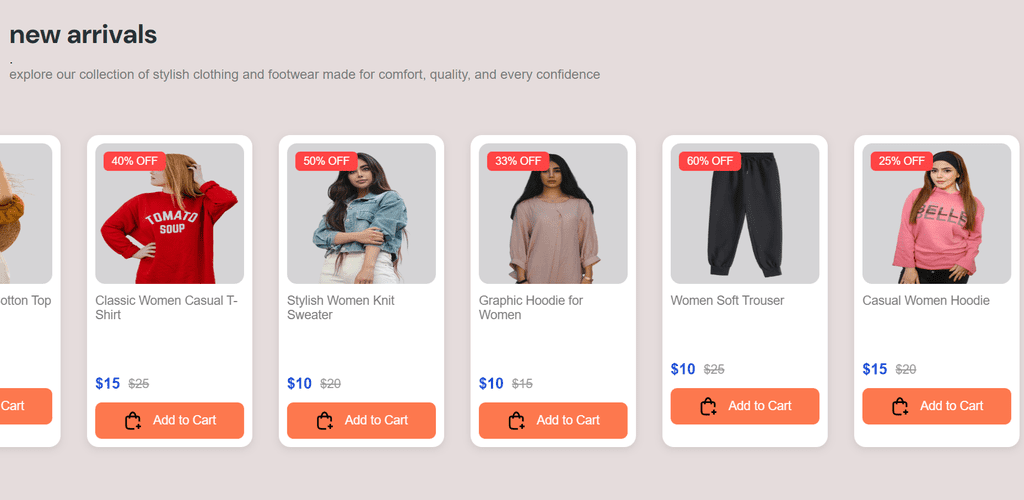This screenshot has width=1024, height=500.
Task: Open Classic Women Casual T-Shirt title link
Action: tap(166, 307)
